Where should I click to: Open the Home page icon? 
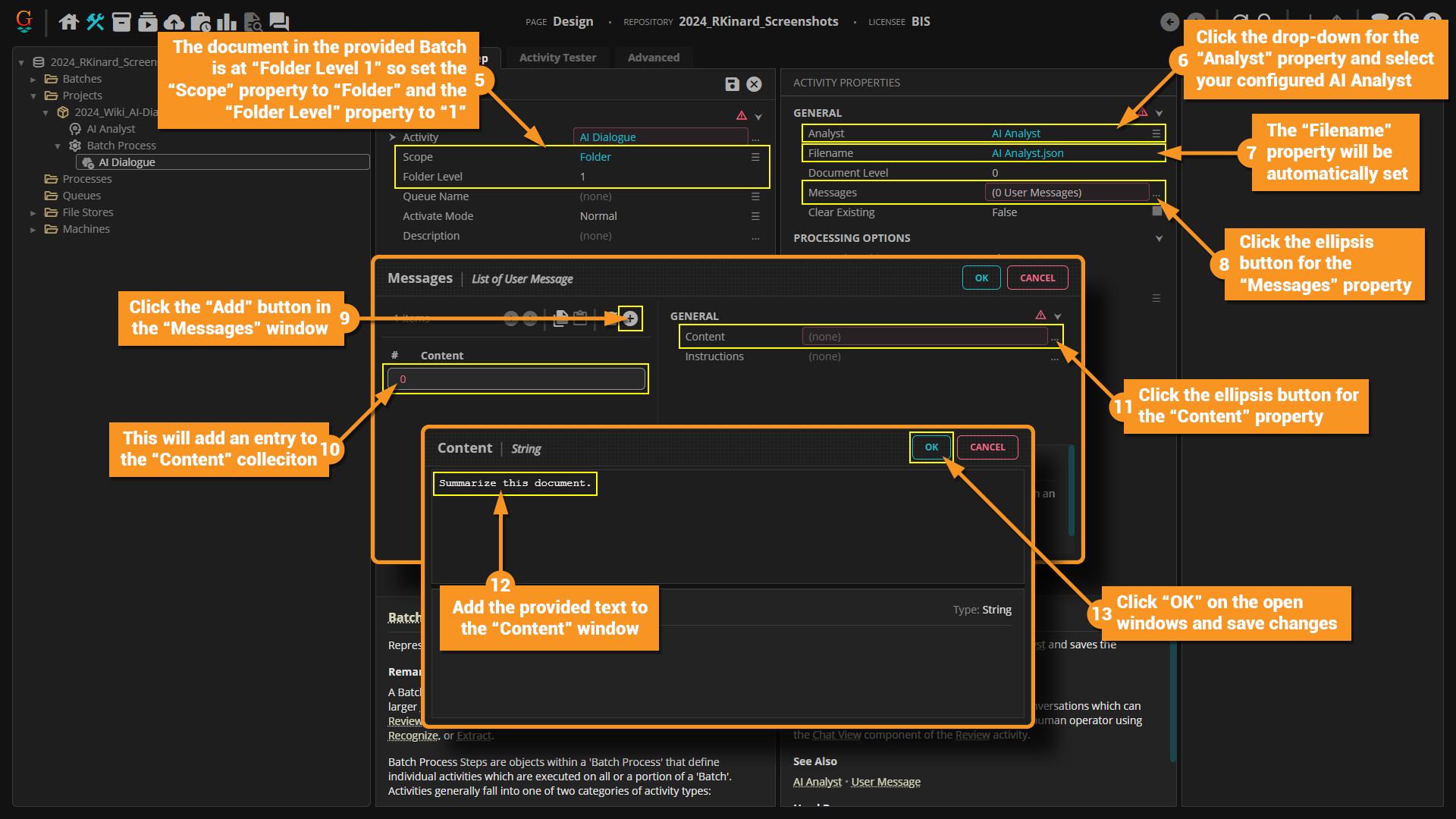tap(69, 22)
